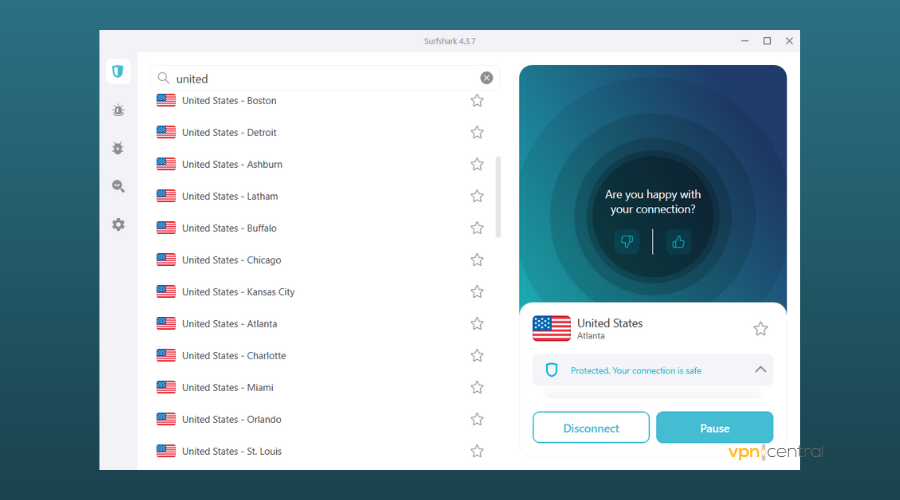Select United States - Kansas City server
The width and height of the screenshot is (900, 500).
[320, 292]
